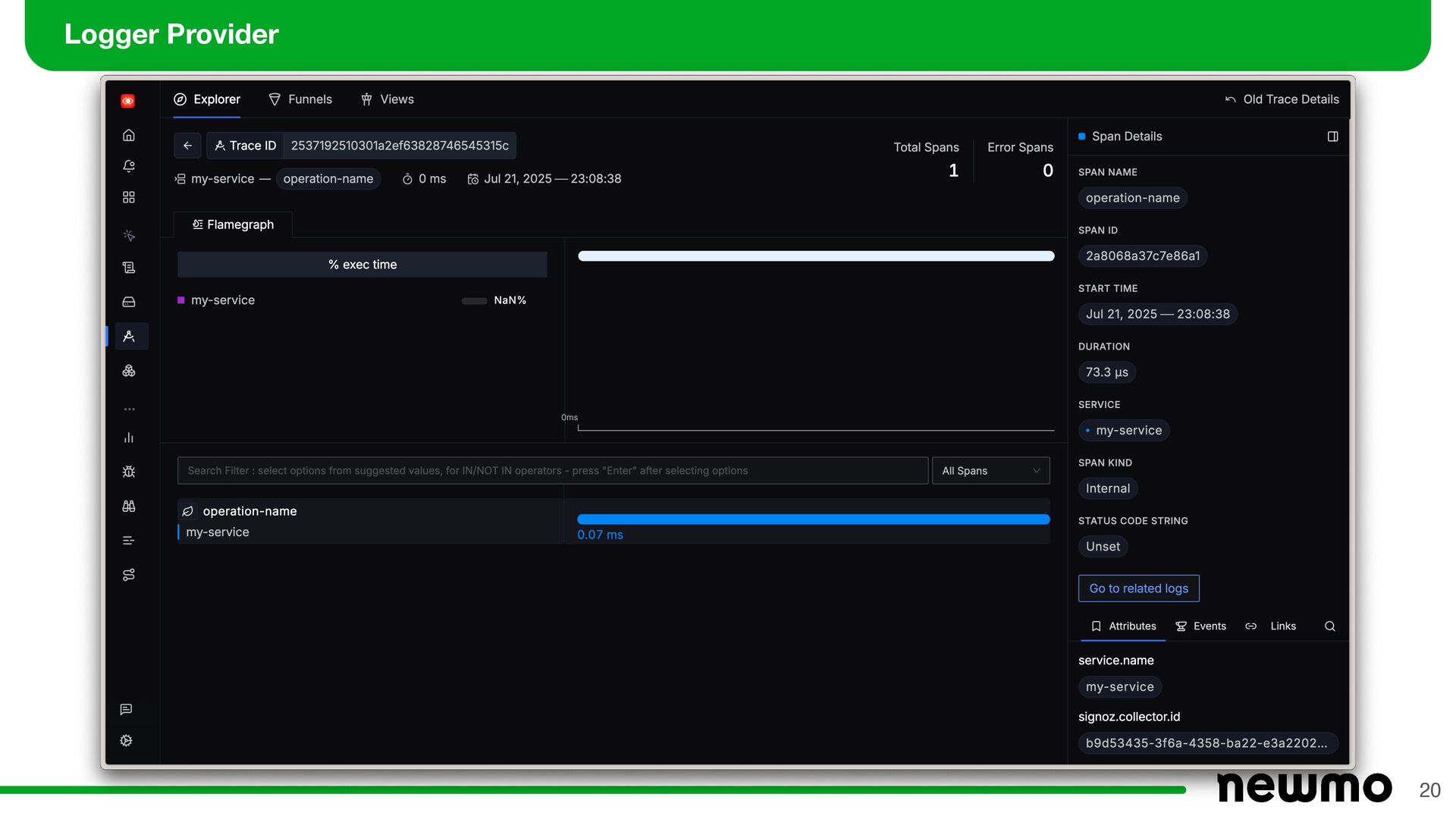Focus the Search Filter input field
Screen dimensions: 1456x819
pyautogui.click(x=553, y=471)
